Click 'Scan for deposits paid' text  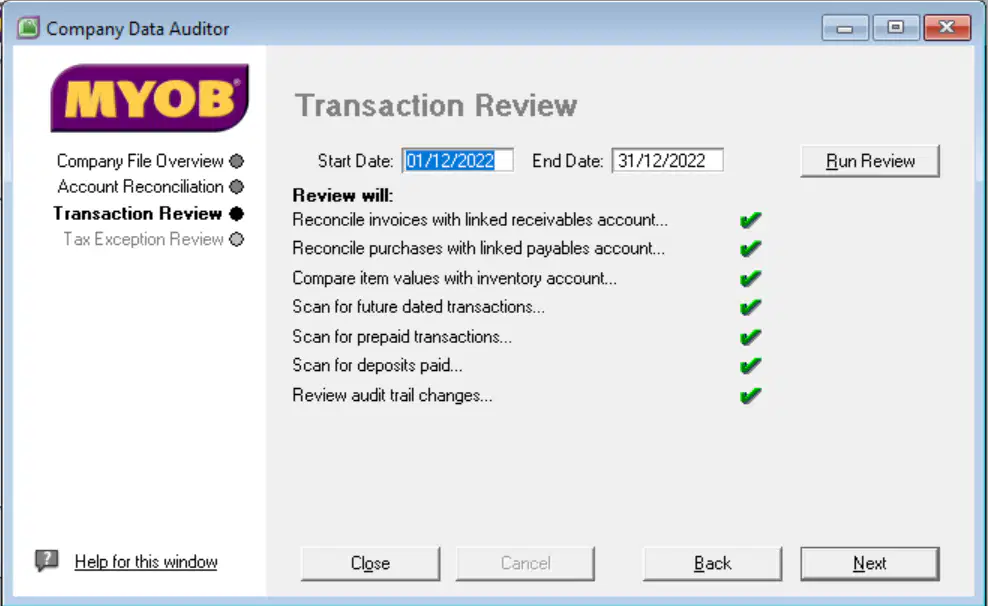[377, 365]
